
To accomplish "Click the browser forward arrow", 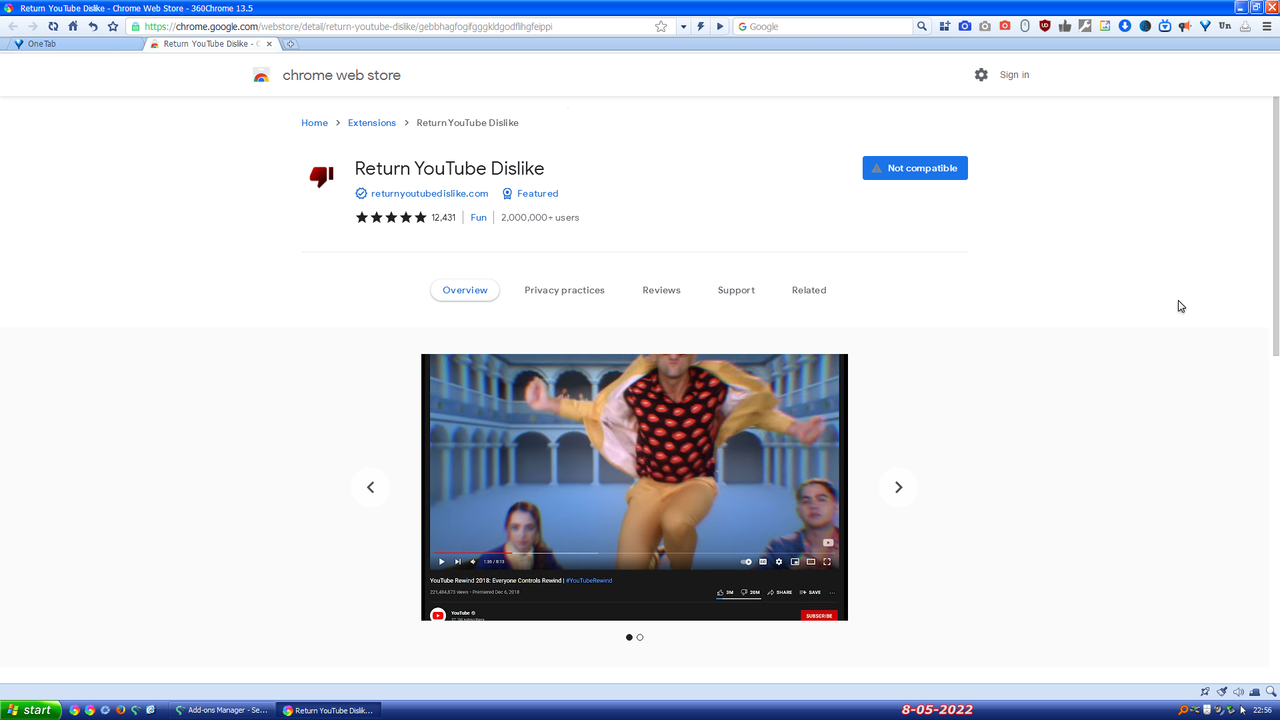I will 32,27.
